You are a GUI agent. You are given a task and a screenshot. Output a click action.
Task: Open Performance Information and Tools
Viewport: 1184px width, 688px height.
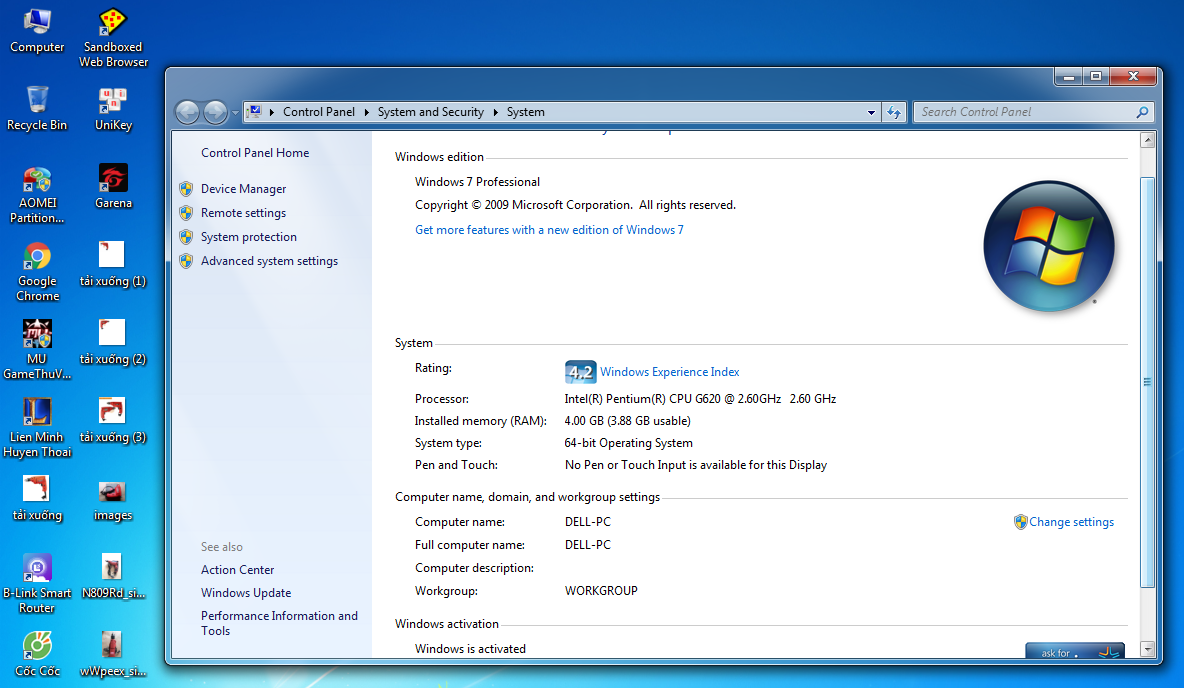[x=279, y=623]
